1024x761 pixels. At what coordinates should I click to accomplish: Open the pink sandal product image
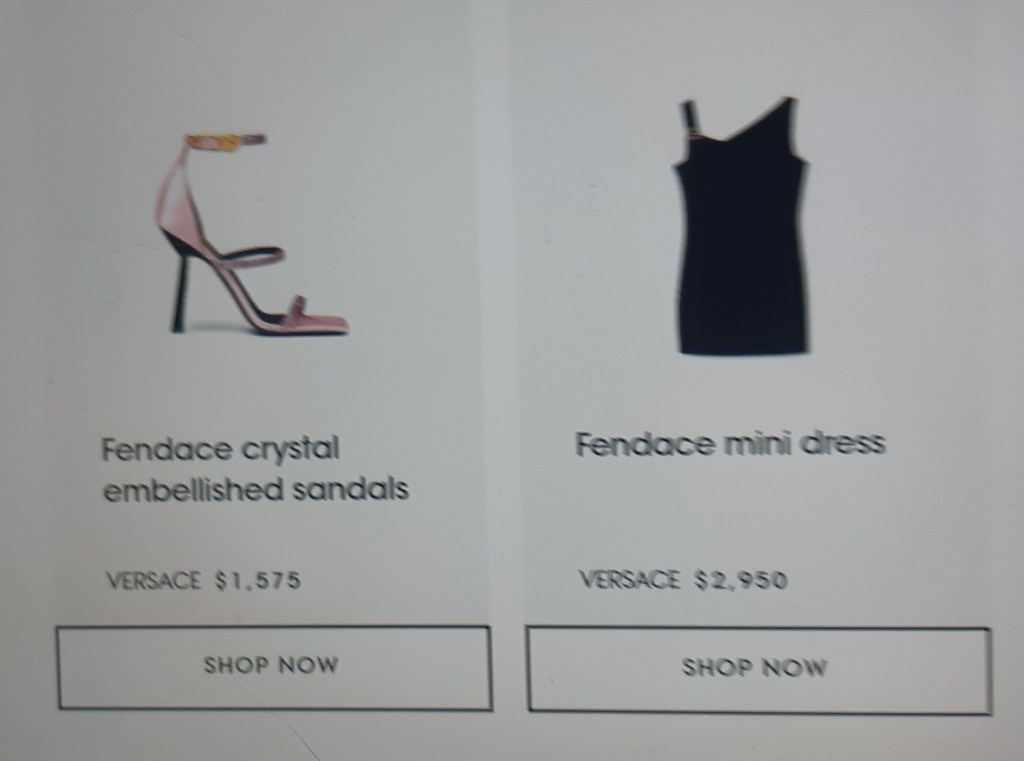251,234
